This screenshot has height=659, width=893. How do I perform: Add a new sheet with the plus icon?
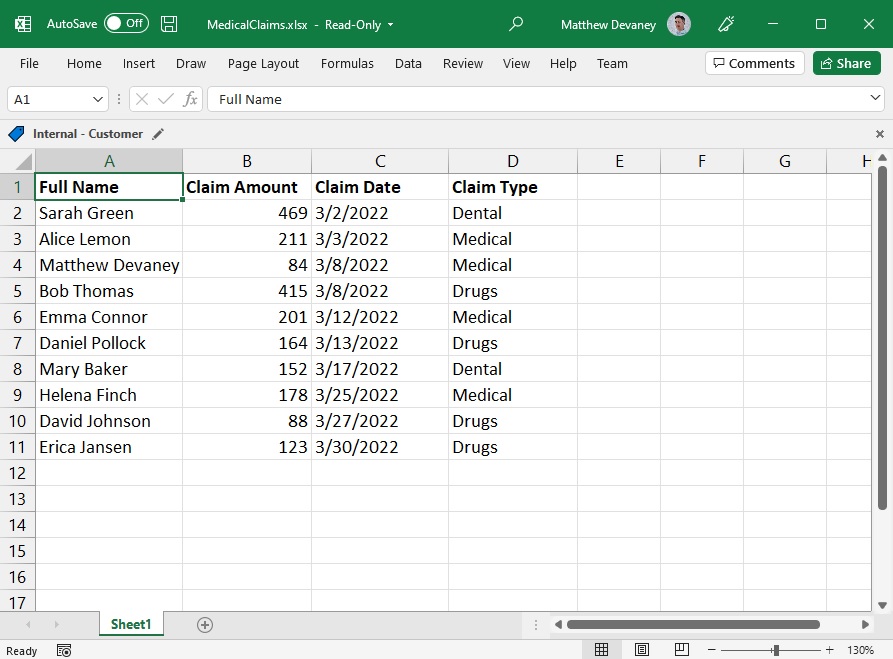pyautogui.click(x=205, y=625)
